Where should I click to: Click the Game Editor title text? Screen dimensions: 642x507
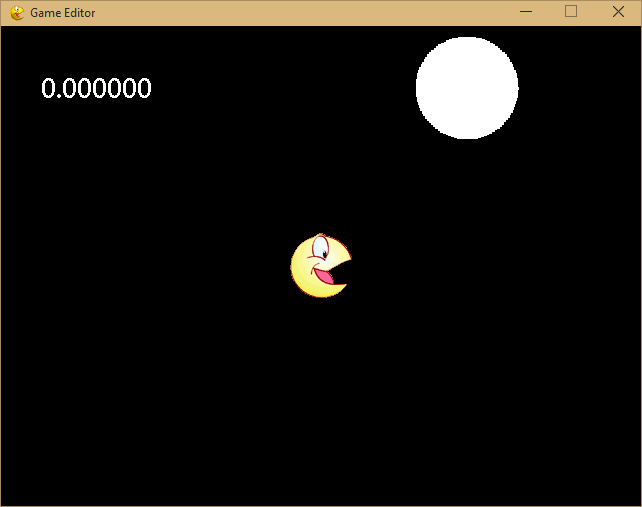point(63,13)
